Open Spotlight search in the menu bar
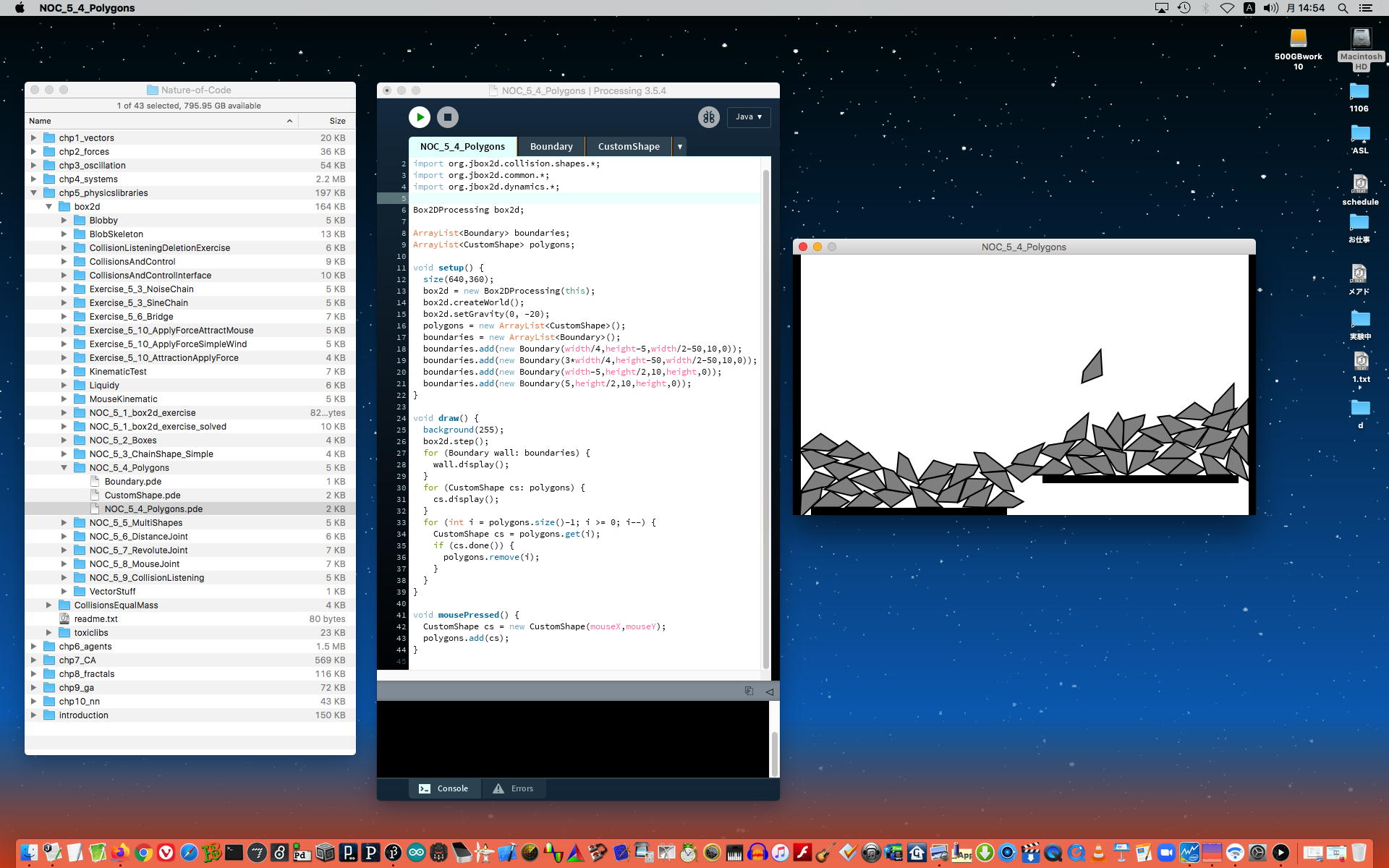 click(x=1343, y=8)
